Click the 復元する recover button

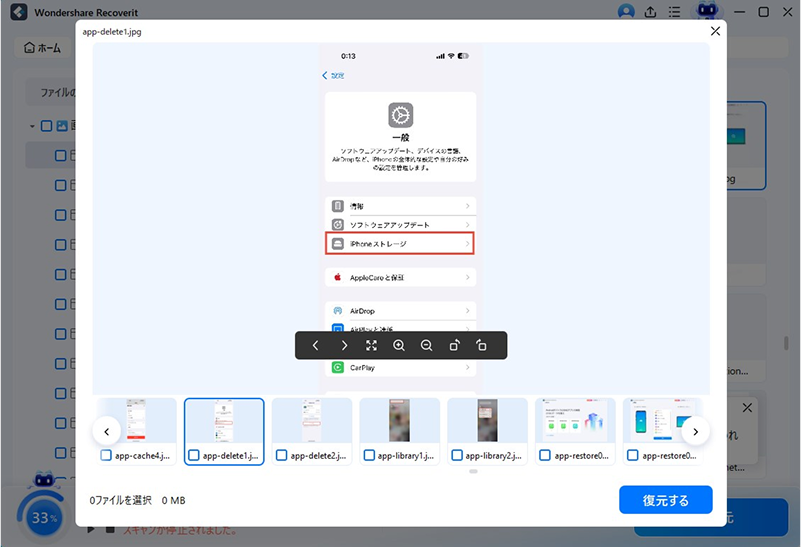click(665, 499)
